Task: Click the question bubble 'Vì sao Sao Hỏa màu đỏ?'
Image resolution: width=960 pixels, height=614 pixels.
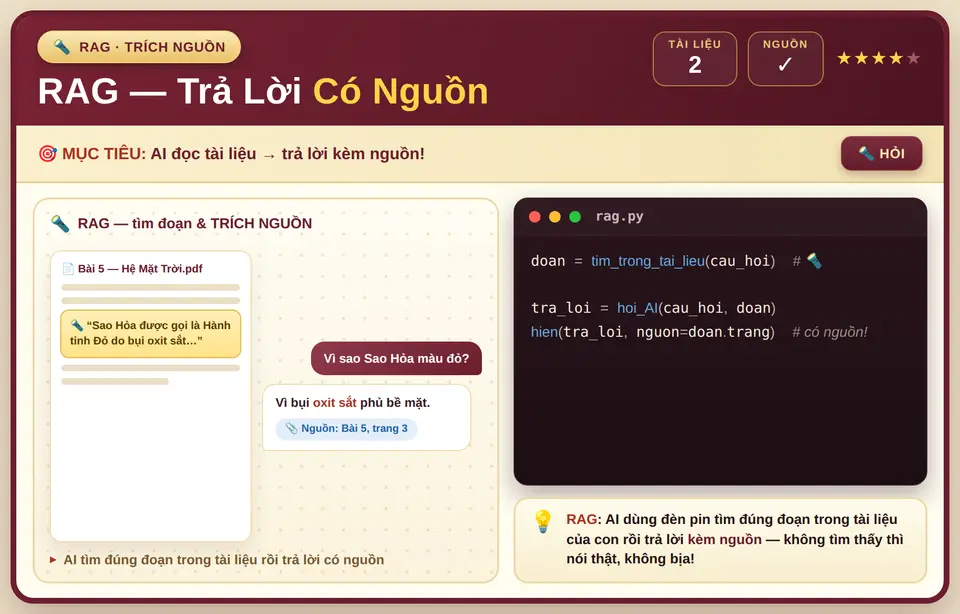Action: tap(396, 359)
